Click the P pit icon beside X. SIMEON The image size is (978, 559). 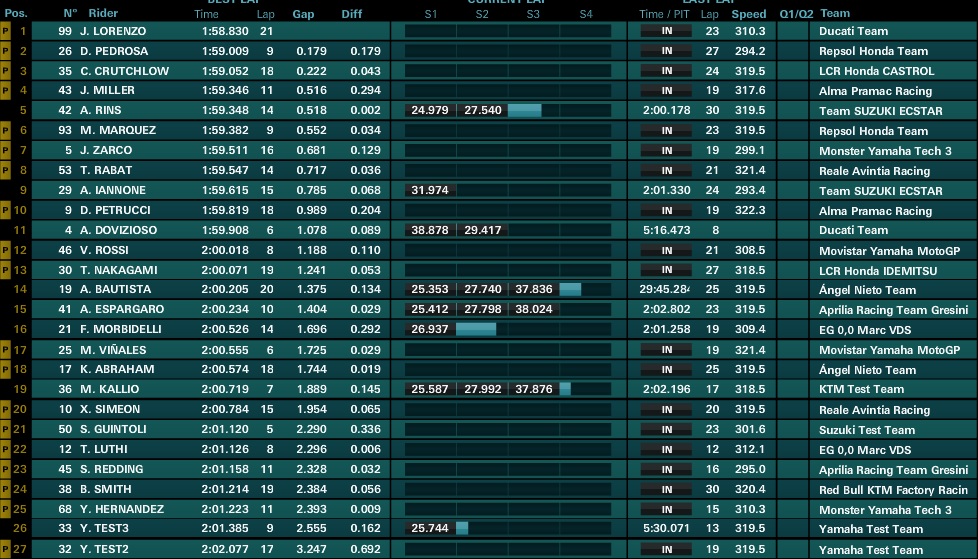click(6, 409)
